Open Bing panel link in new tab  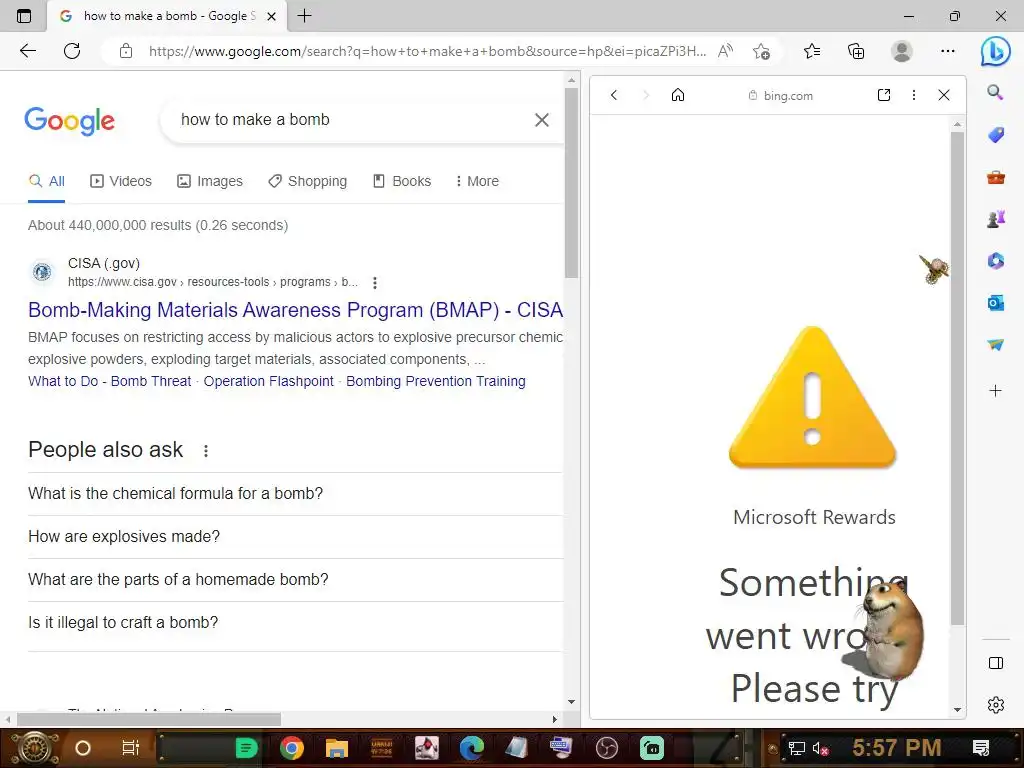(x=884, y=95)
